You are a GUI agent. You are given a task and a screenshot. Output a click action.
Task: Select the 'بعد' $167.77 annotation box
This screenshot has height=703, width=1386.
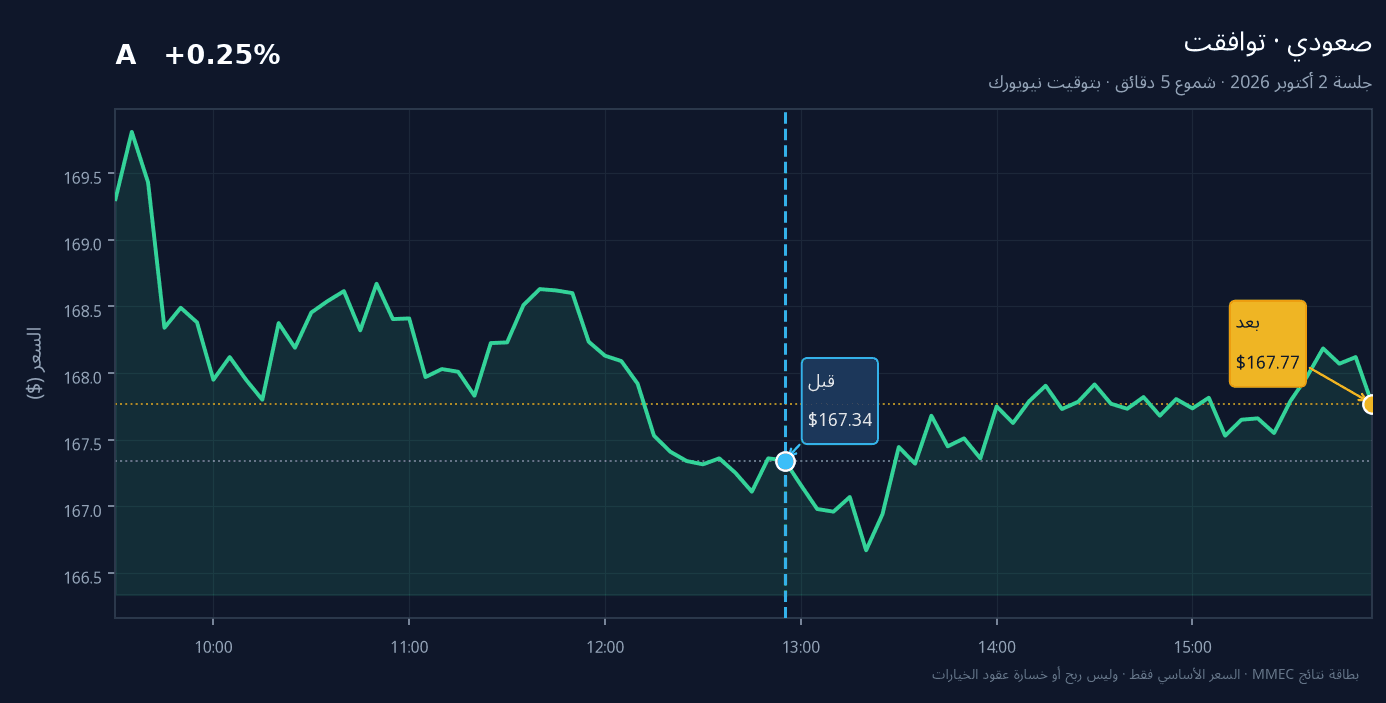[1267, 343]
